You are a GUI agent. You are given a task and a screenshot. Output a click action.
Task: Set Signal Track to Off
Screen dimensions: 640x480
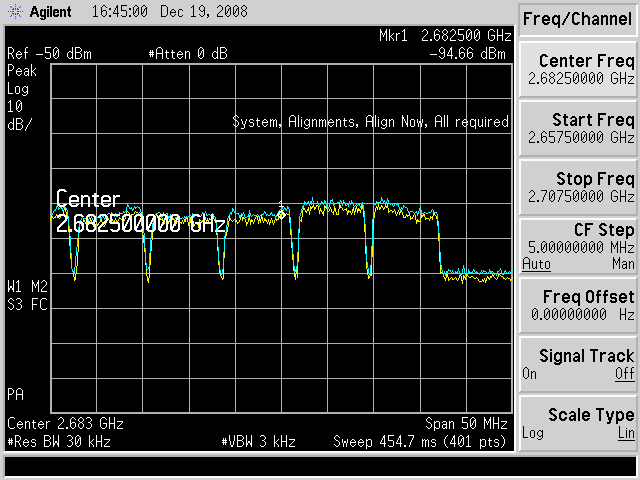tap(625, 374)
